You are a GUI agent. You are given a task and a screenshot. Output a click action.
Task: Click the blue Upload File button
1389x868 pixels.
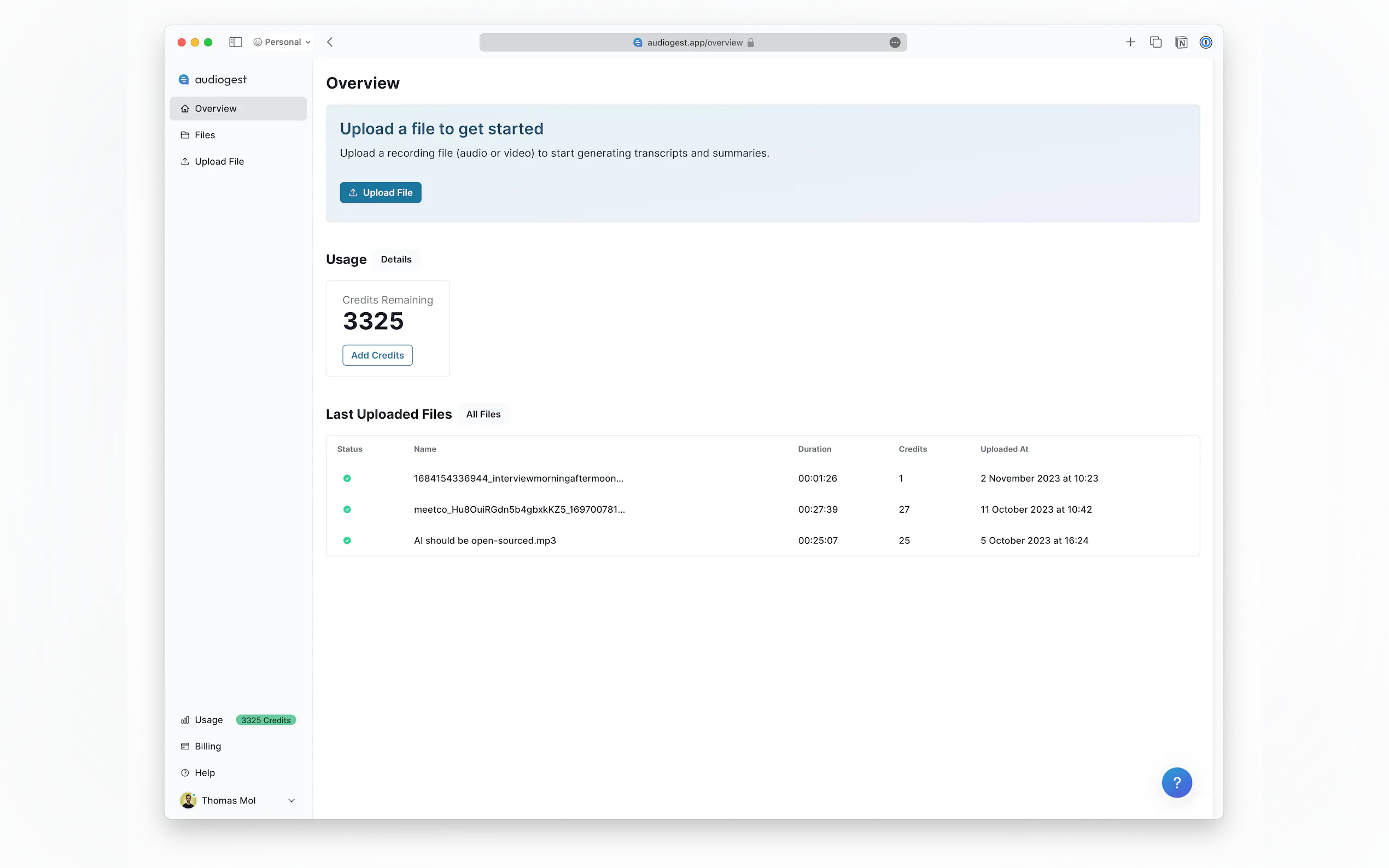(380, 192)
